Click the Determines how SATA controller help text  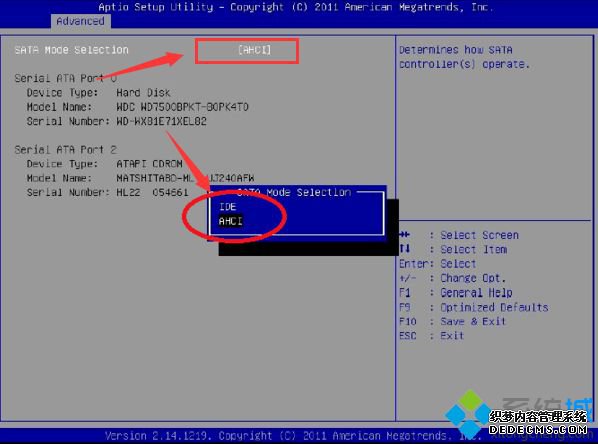(x=464, y=57)
